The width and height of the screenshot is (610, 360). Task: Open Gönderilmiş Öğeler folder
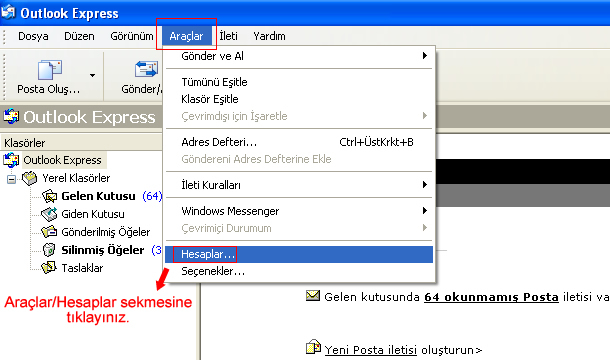(106, 232)
